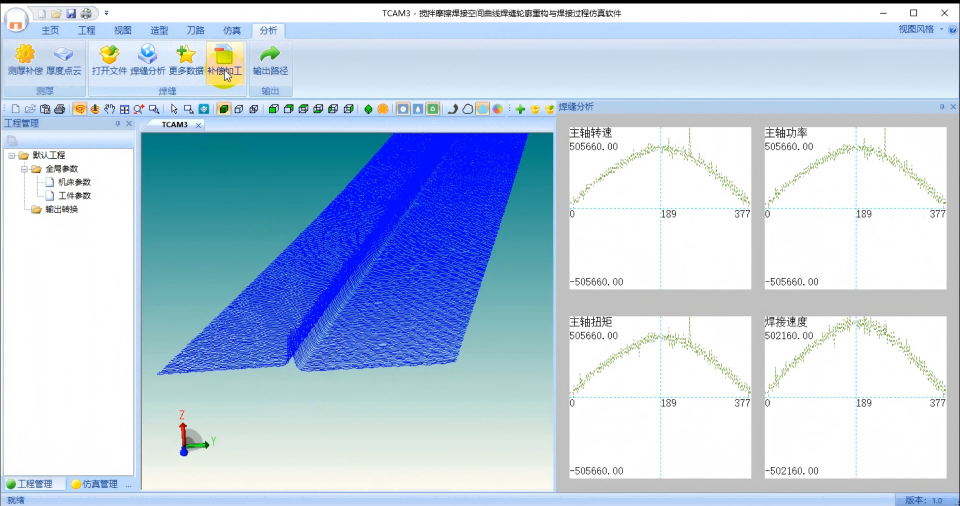The height and width of the screenshot is (506, 960).
Task: Select the arrow pointer selection tool
Action: tap(174, 109)
